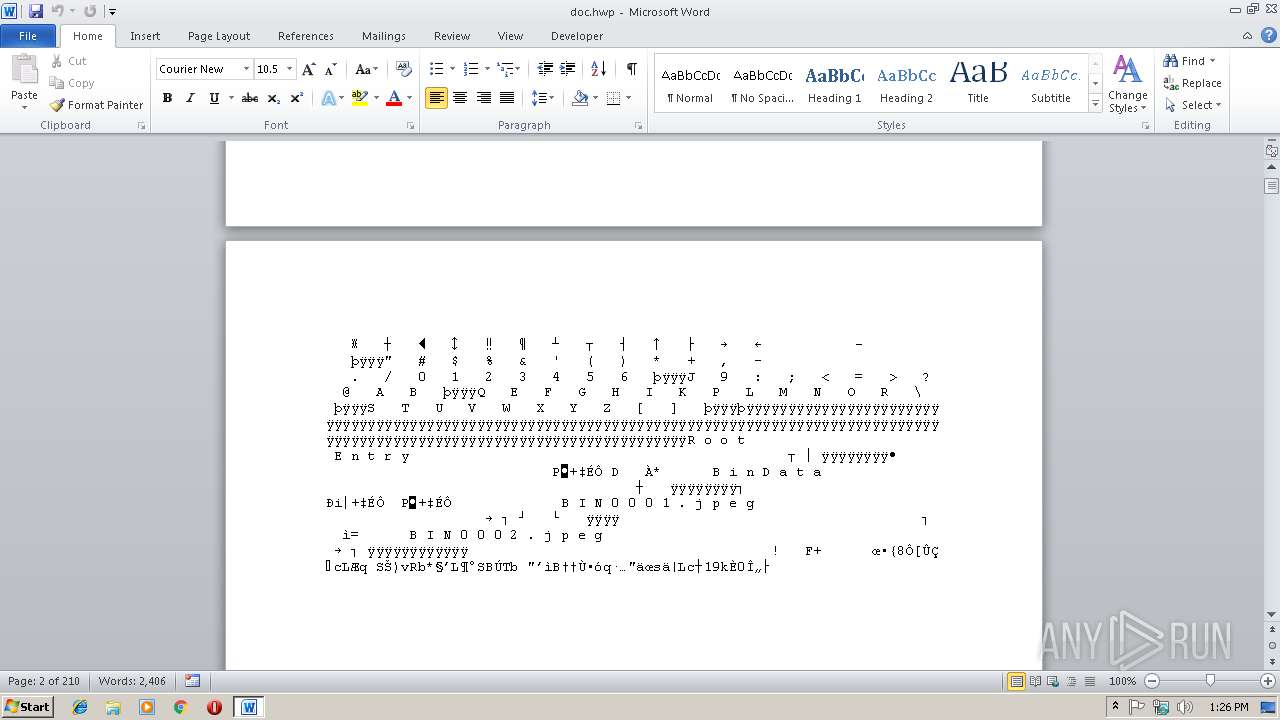The width and height of the screenshot is (1280, 720).
Task: Click Superscript icon
Action: pos(297,98)
